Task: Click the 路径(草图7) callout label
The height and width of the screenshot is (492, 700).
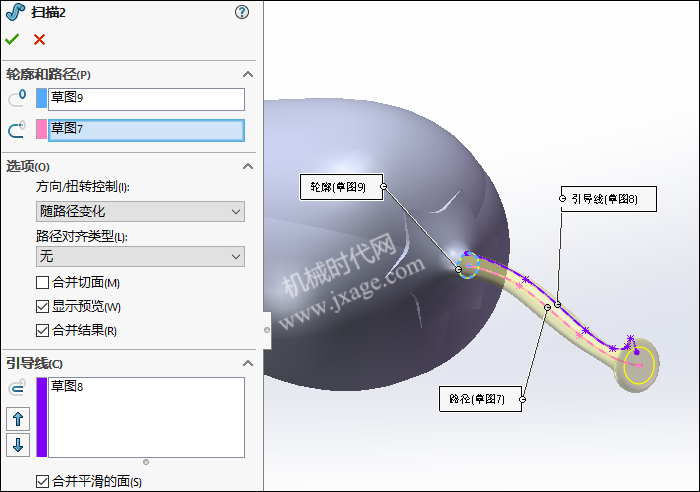Action: (480, 399)
